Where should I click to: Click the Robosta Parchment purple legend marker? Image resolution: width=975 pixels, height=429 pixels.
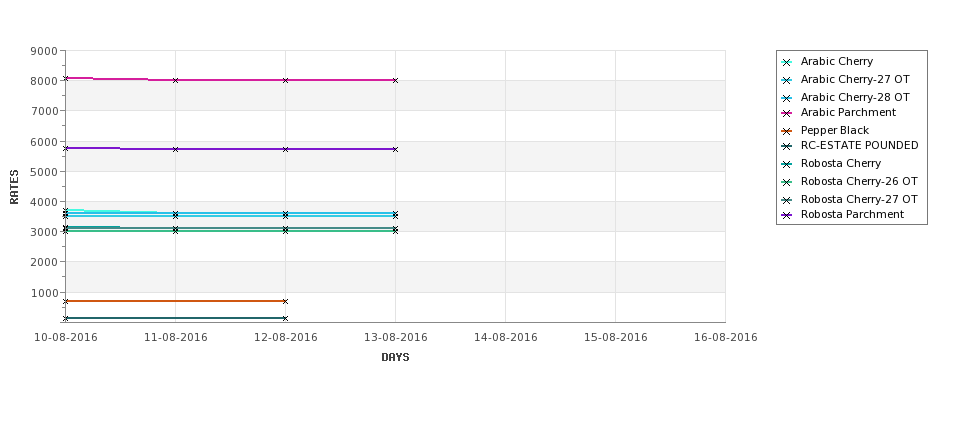tap(787, 215)
